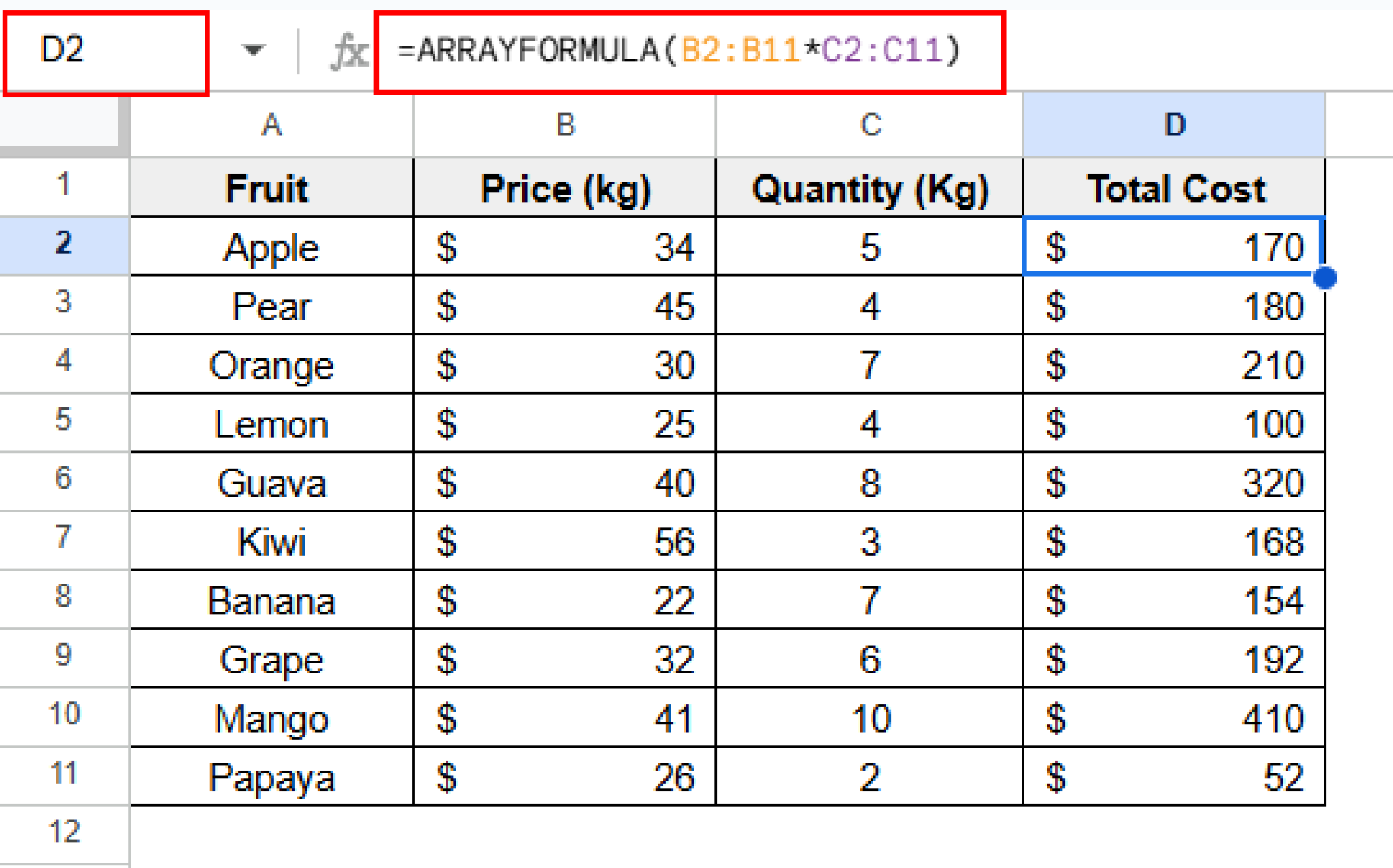Select row header 12
1393x868 pixels.
pyautogui.click(x=63, y=831)
